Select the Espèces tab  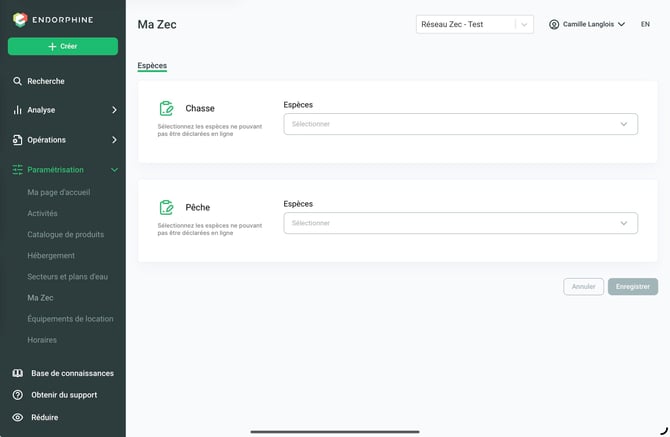(x=152, y=65)
